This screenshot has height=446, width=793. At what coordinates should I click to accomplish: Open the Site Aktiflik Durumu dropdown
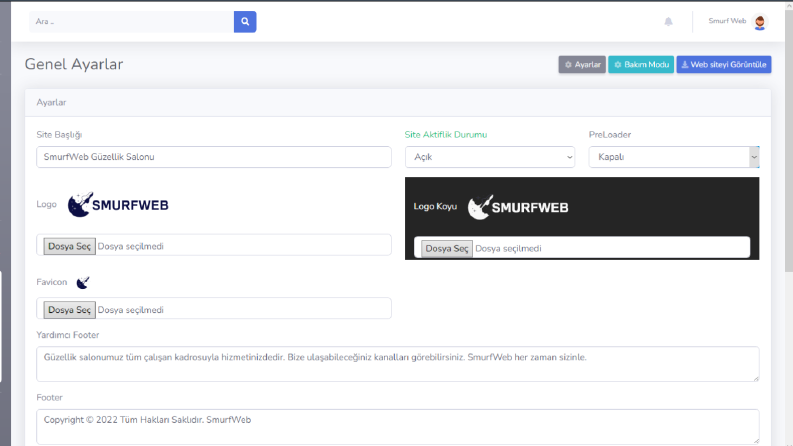coord(490,157)
